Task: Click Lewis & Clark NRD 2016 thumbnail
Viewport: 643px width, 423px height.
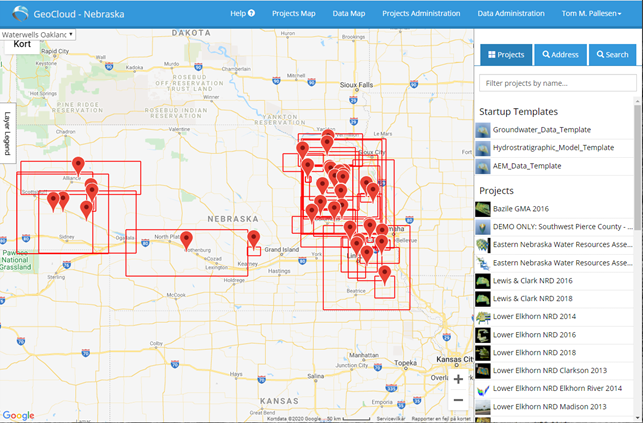Action: (x=483, y=281)
